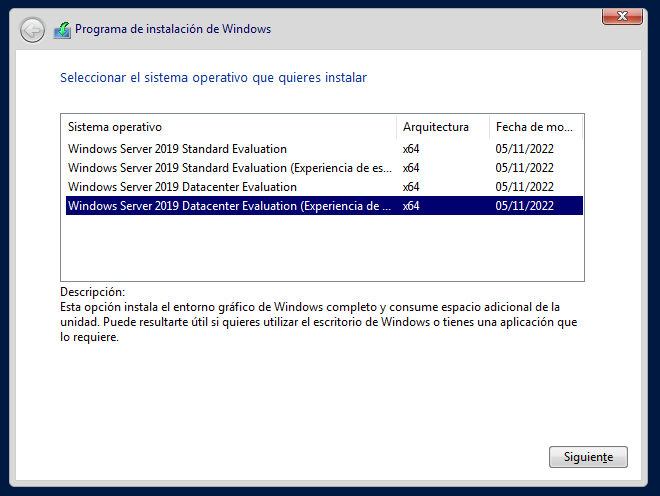Click the date in the Standard Evaluation row
The image size is (660, 496).
click(524, 149)
